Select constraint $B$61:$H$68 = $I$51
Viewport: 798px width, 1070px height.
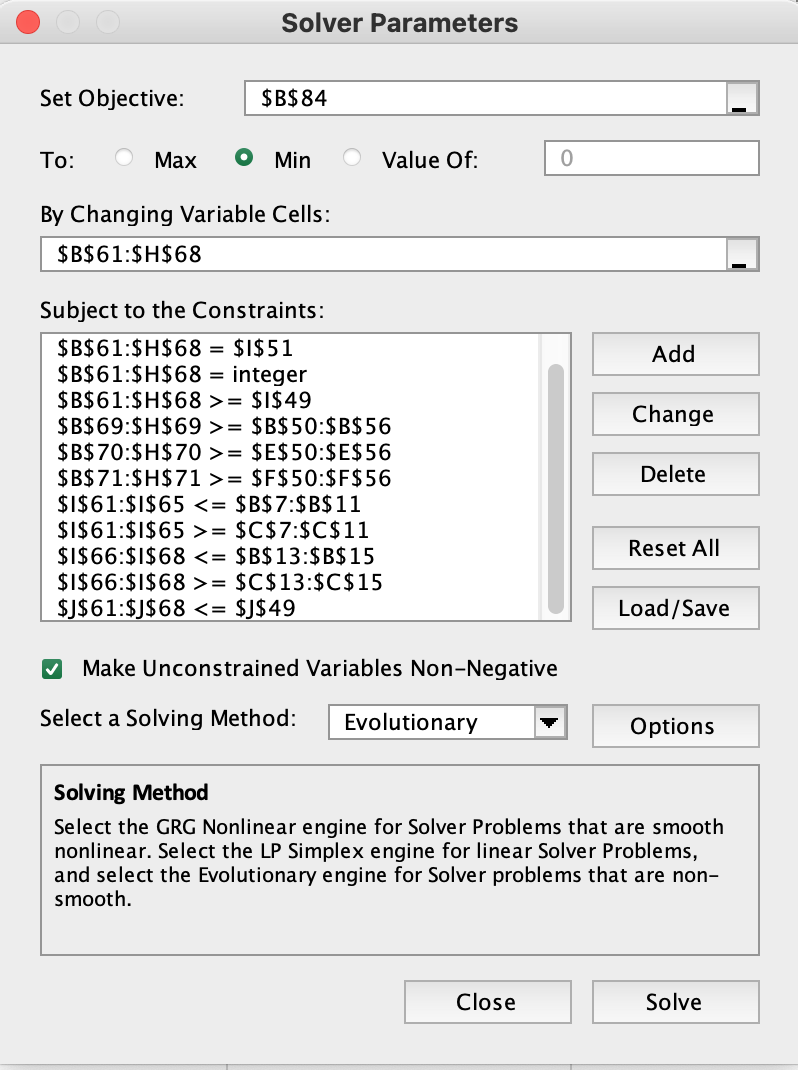click(x=175, y=348)
